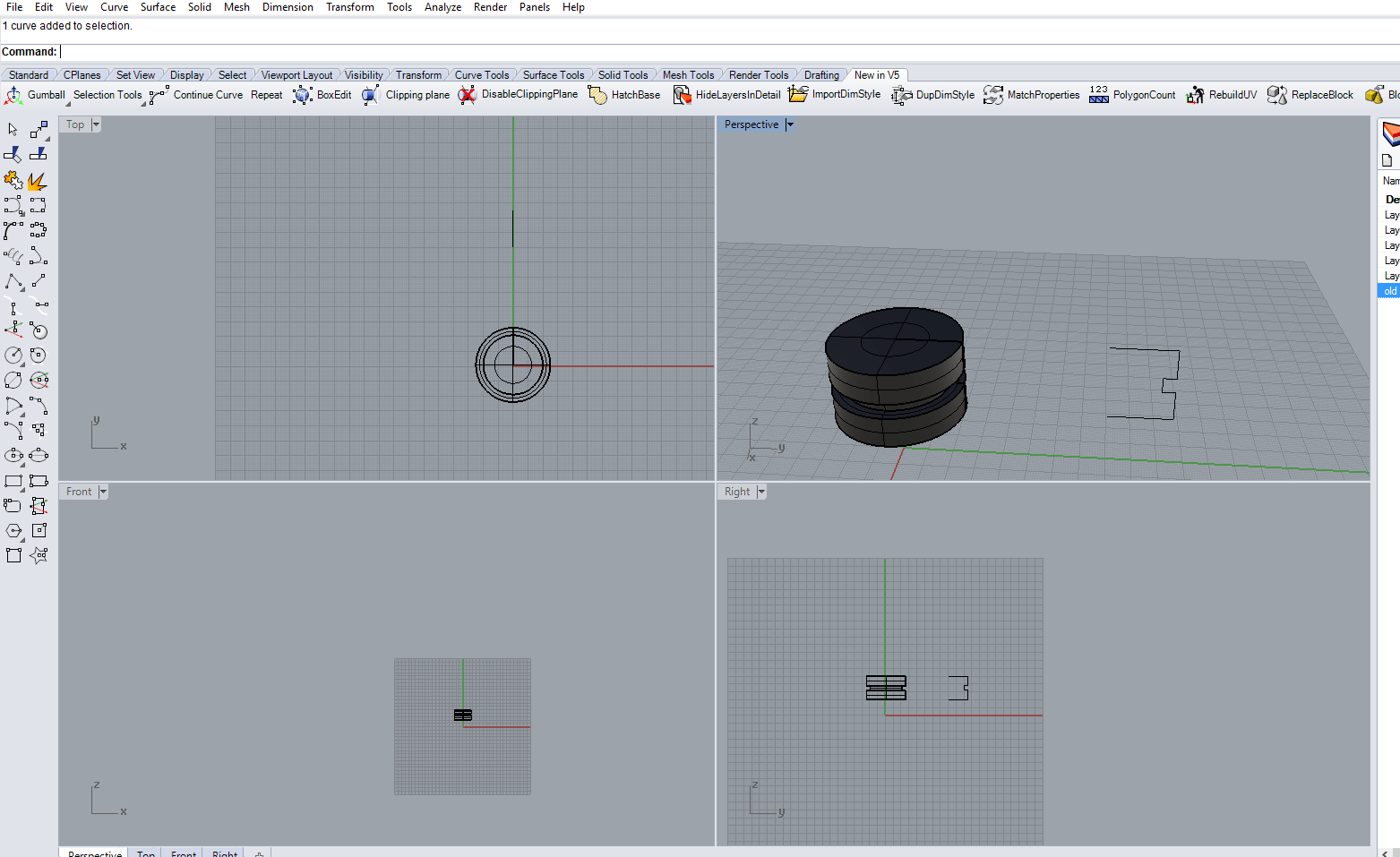
Task: Select the Polyline tool in left sidebar
Action: pos(13,281)
